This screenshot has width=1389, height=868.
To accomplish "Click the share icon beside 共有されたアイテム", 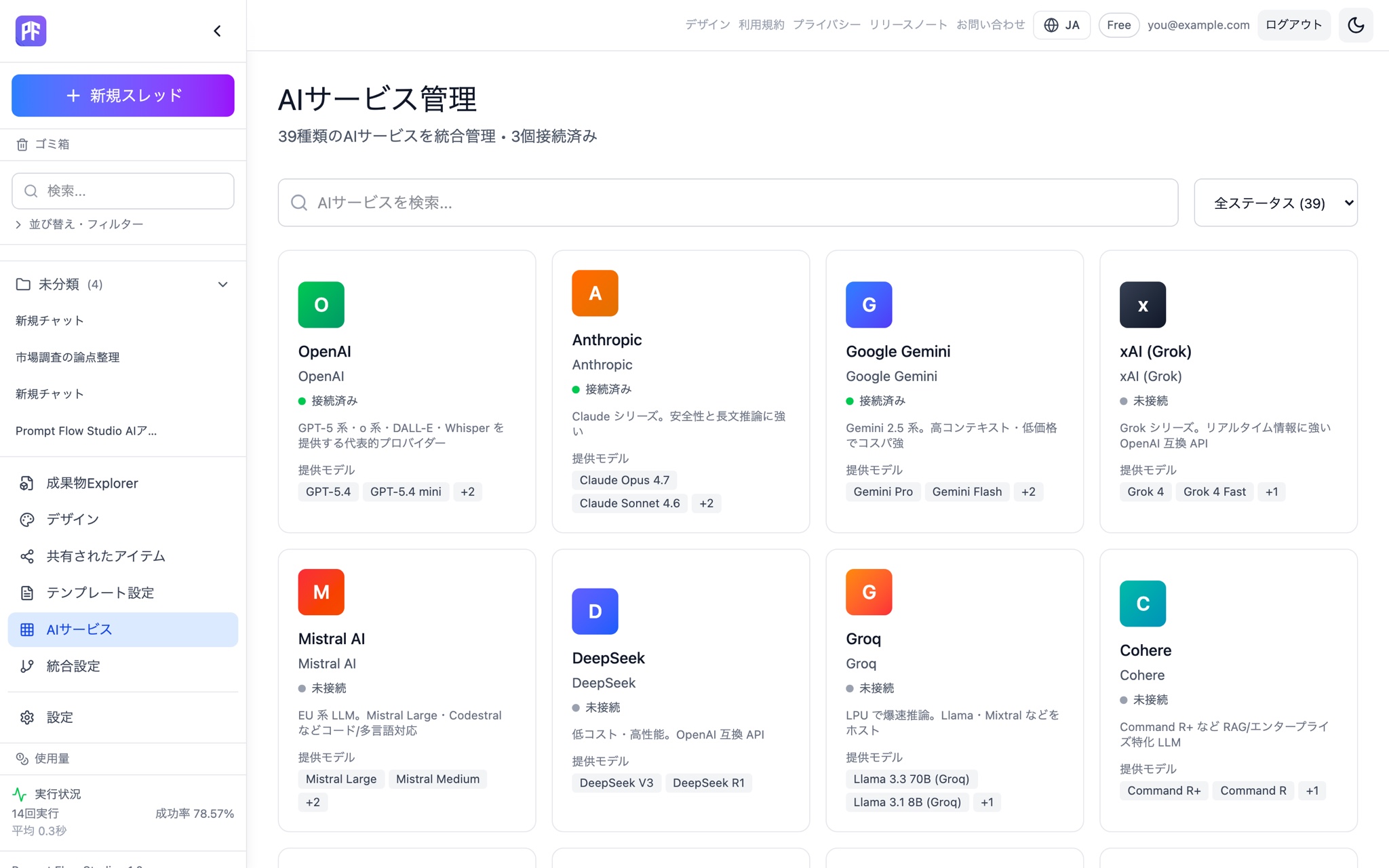I will coord(27,556).
